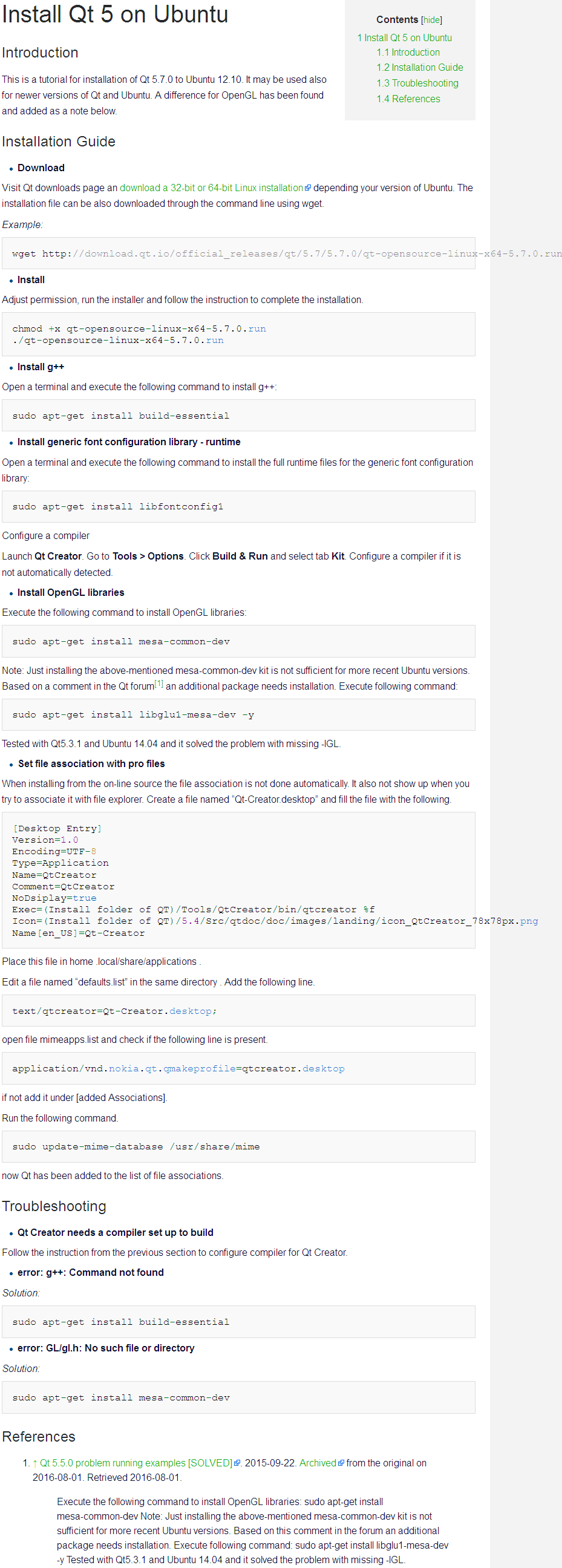Click the Icon= line in desktop file
Viewport: 562px width, 1568px height.
(x=275, y=921)
